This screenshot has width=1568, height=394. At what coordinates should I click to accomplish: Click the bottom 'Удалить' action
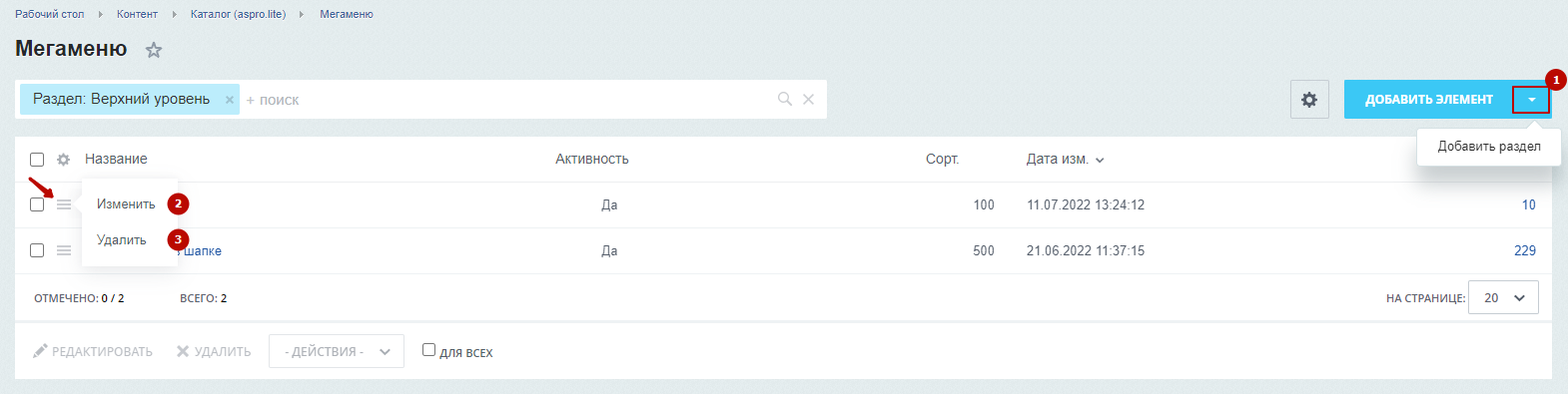[214, 351]
